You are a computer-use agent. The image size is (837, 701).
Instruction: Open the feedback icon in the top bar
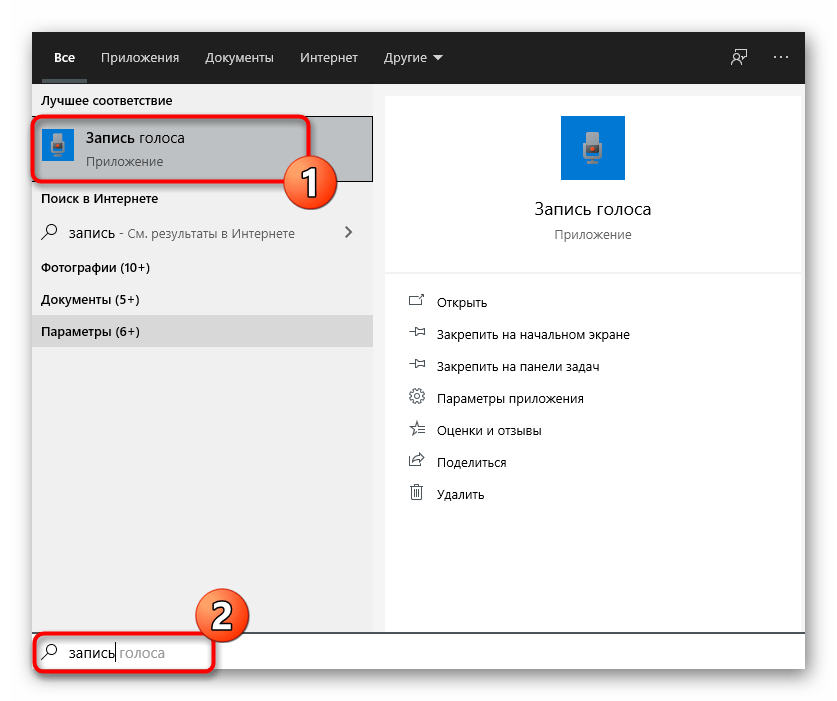pos(739,58)
